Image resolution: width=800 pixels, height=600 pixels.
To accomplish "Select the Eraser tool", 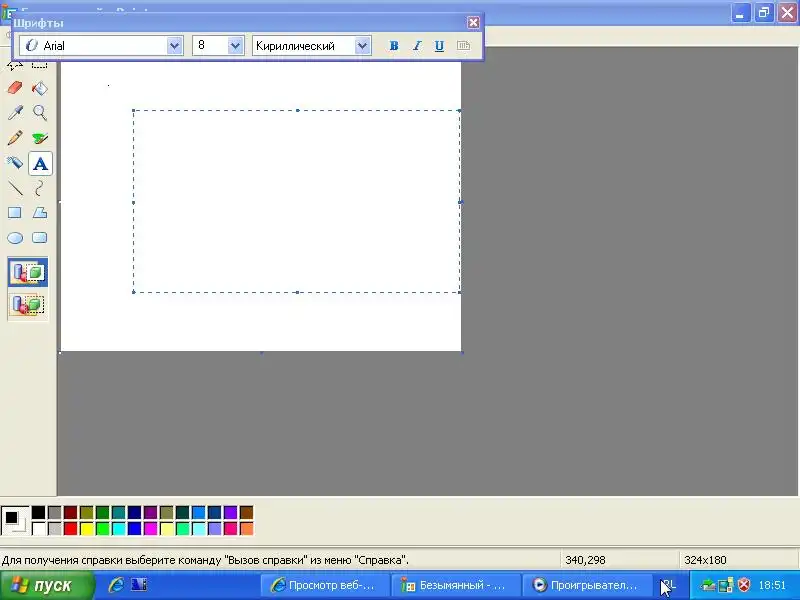I will pos(15,88).
